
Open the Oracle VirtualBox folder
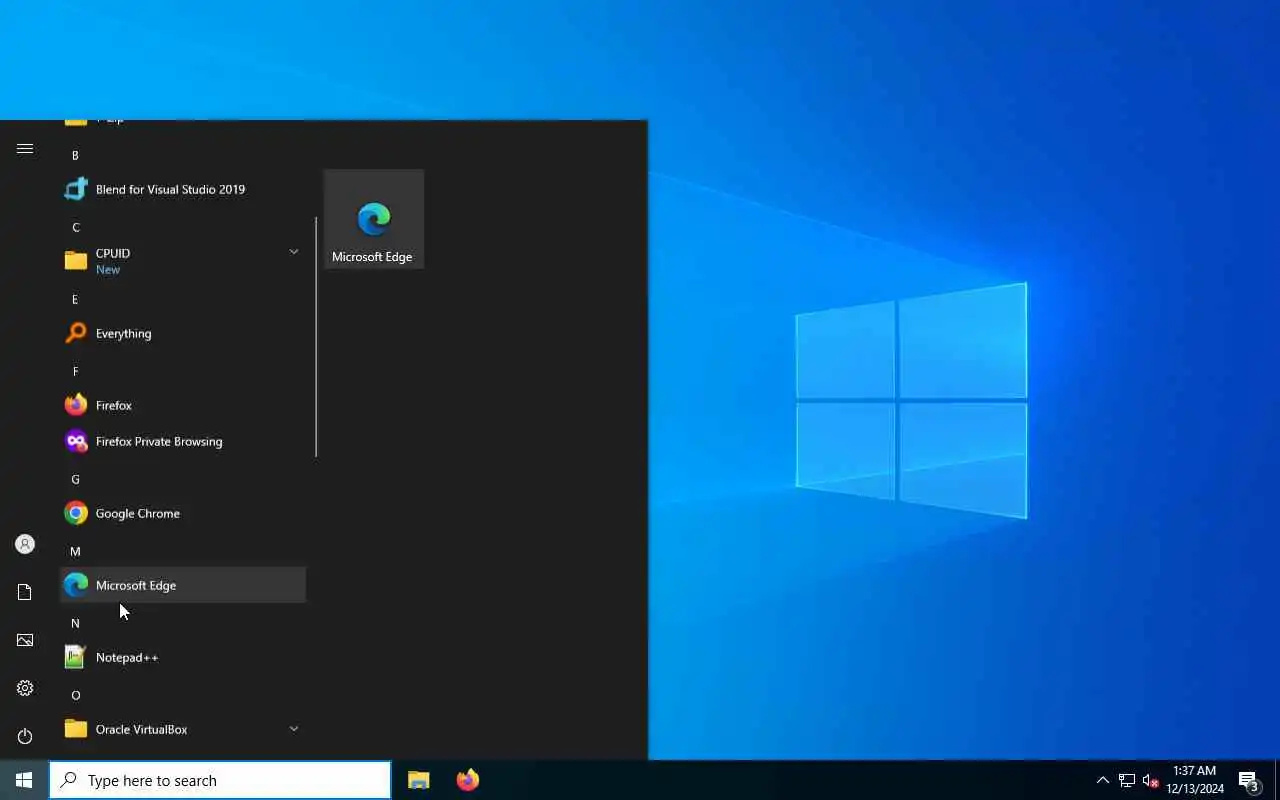coord(183,729)
